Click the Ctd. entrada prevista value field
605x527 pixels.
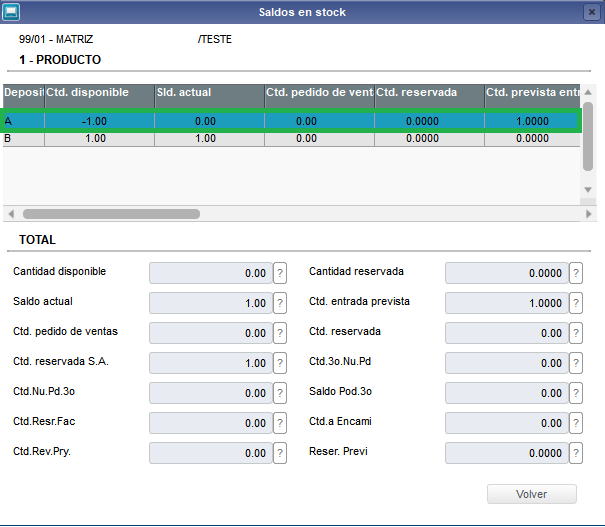click(507, 303)
